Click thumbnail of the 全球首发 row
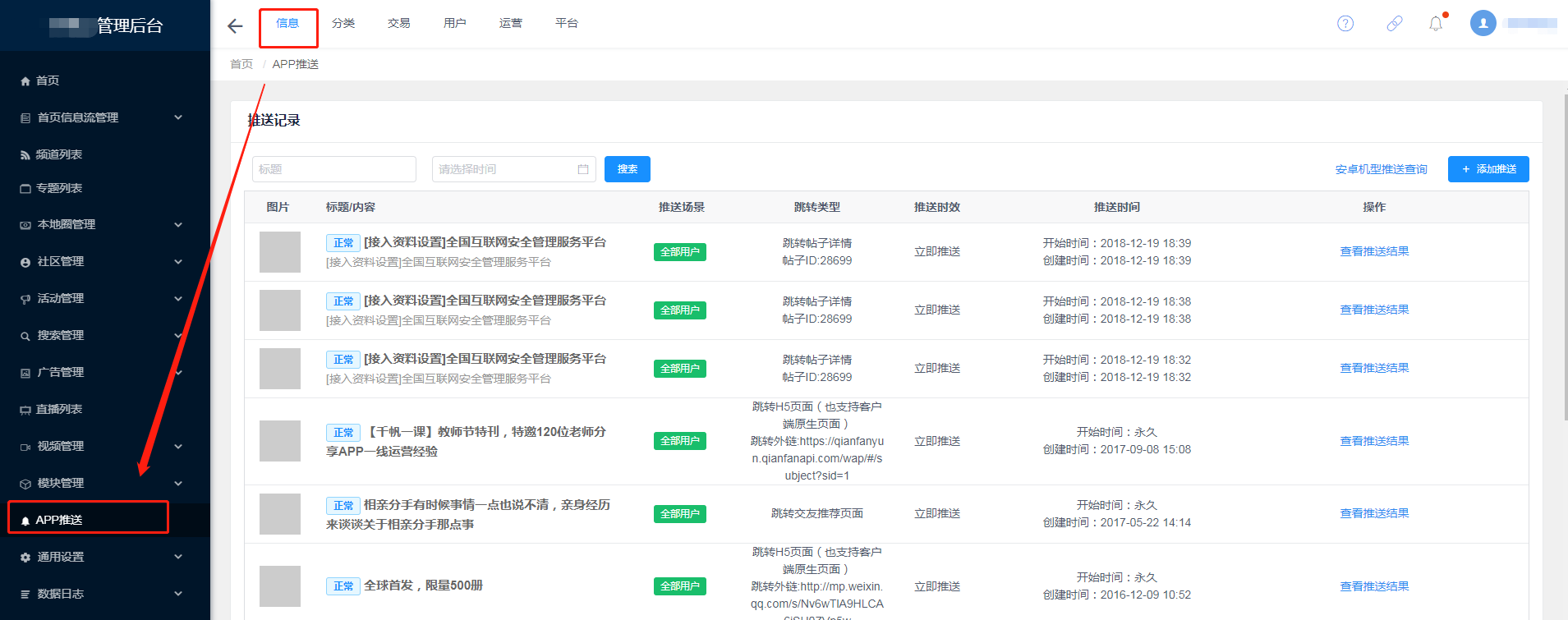This screenshot has width=1568, height=620. tap(280, 586)
